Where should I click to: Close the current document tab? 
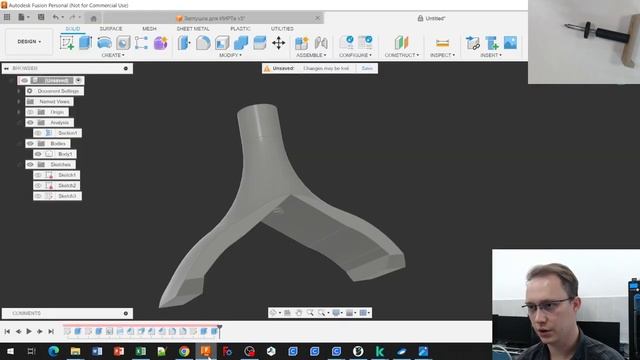point(318,18)
